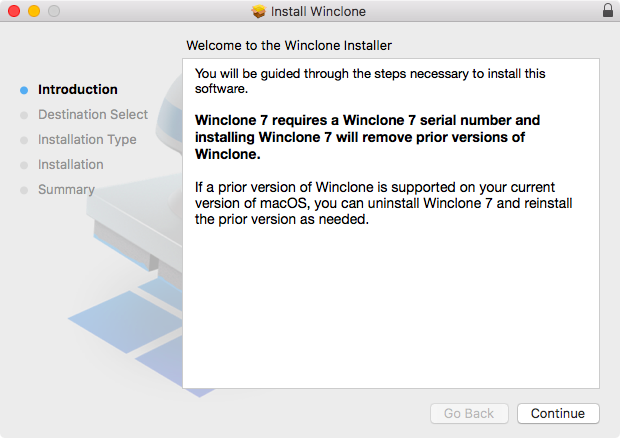
Task: Click the bold Winclone 7 serial number notice
Action: point(367,137)
